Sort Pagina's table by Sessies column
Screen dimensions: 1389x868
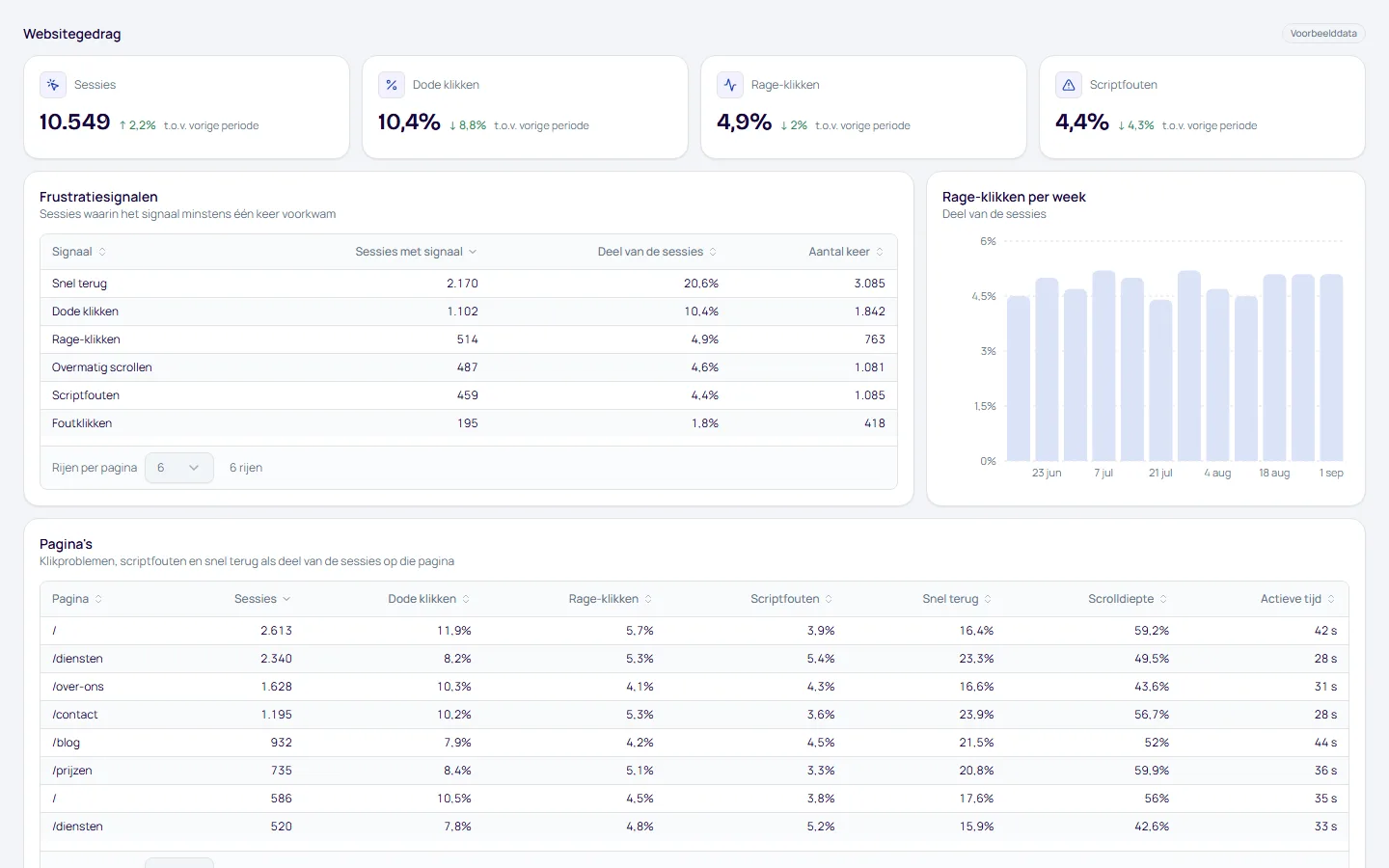(262, 599)
